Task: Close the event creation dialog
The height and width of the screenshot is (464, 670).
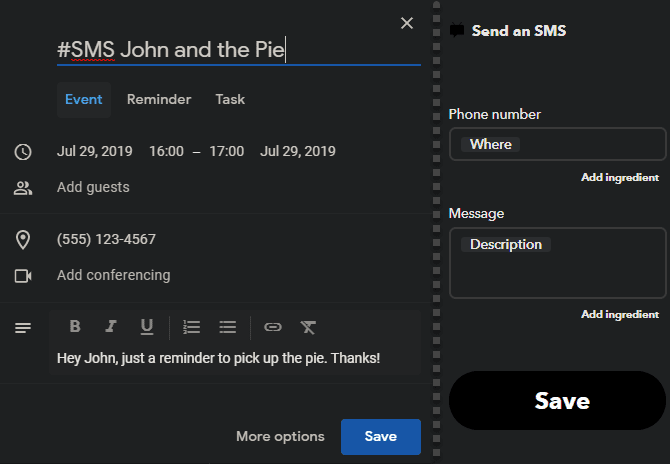Action: click(x=406, y=23)
